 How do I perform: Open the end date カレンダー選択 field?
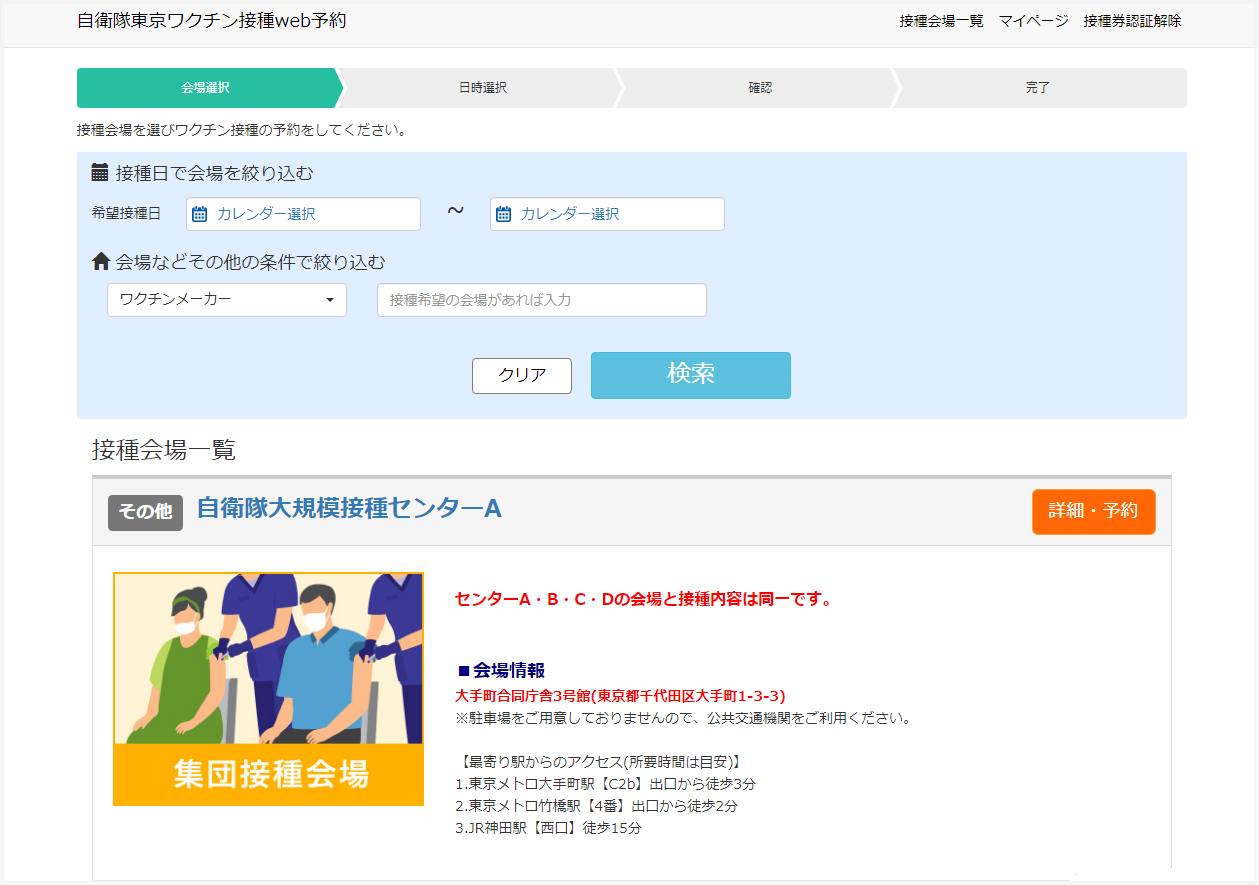607,214
